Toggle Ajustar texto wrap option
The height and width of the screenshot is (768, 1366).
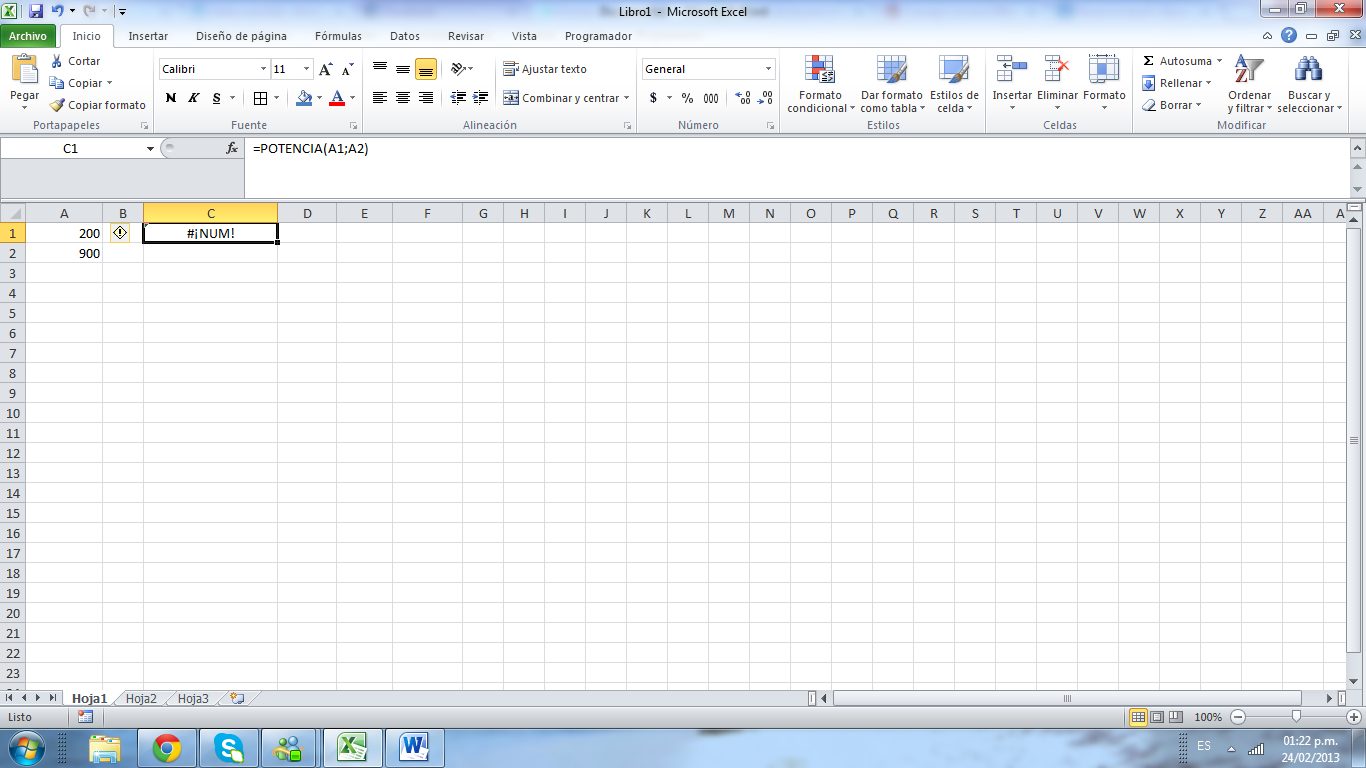(545, 69)
